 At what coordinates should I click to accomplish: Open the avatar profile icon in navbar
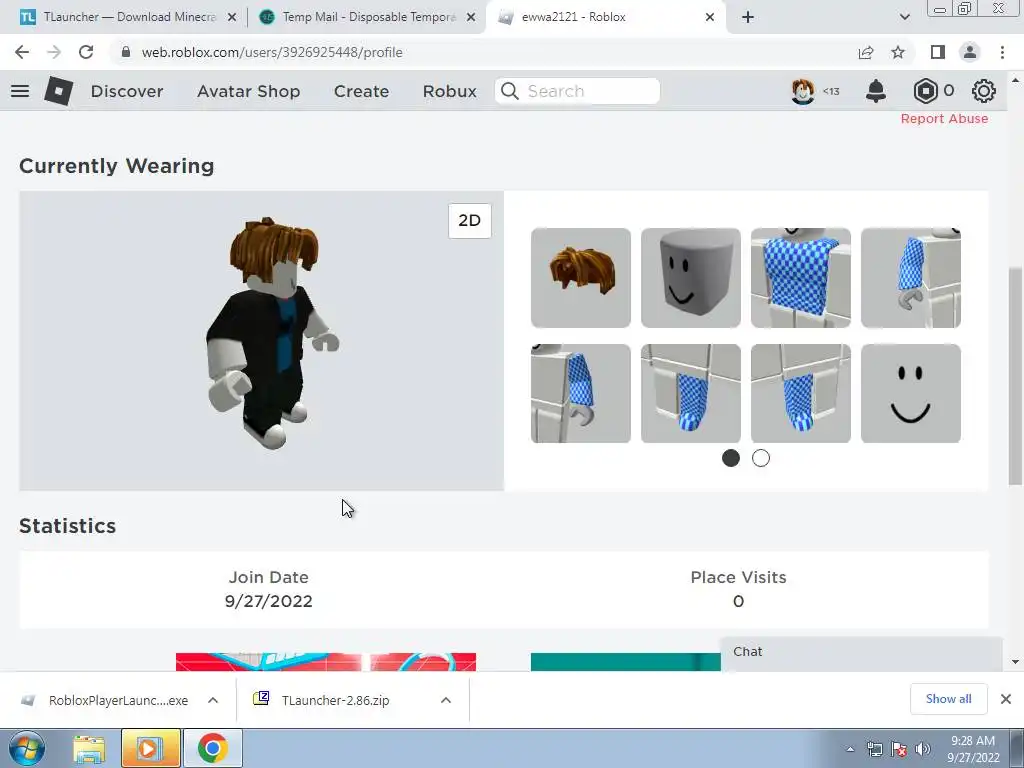[x=803, y=91]
